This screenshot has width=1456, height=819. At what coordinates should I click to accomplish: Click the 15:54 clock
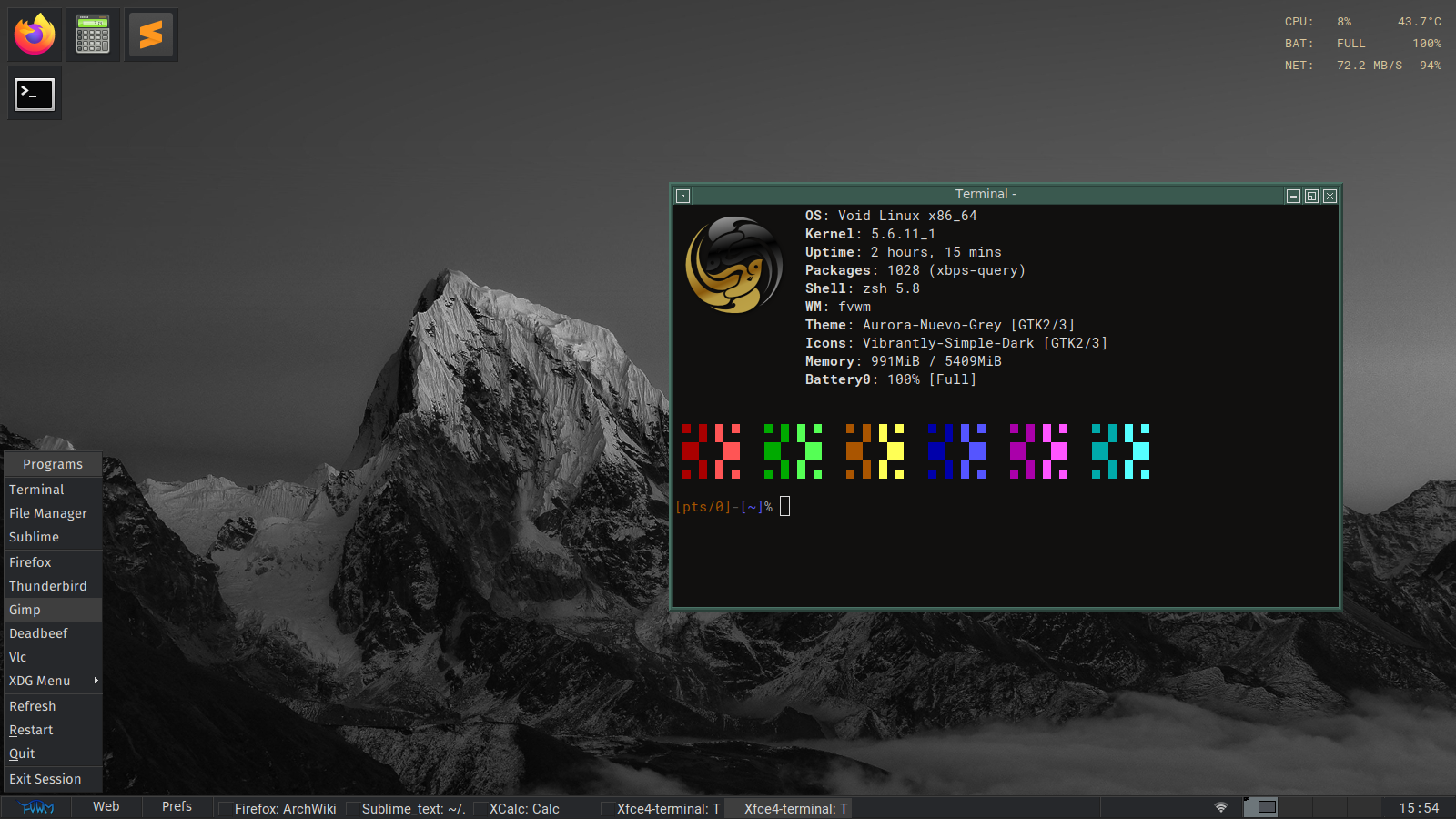(1419, 808)
